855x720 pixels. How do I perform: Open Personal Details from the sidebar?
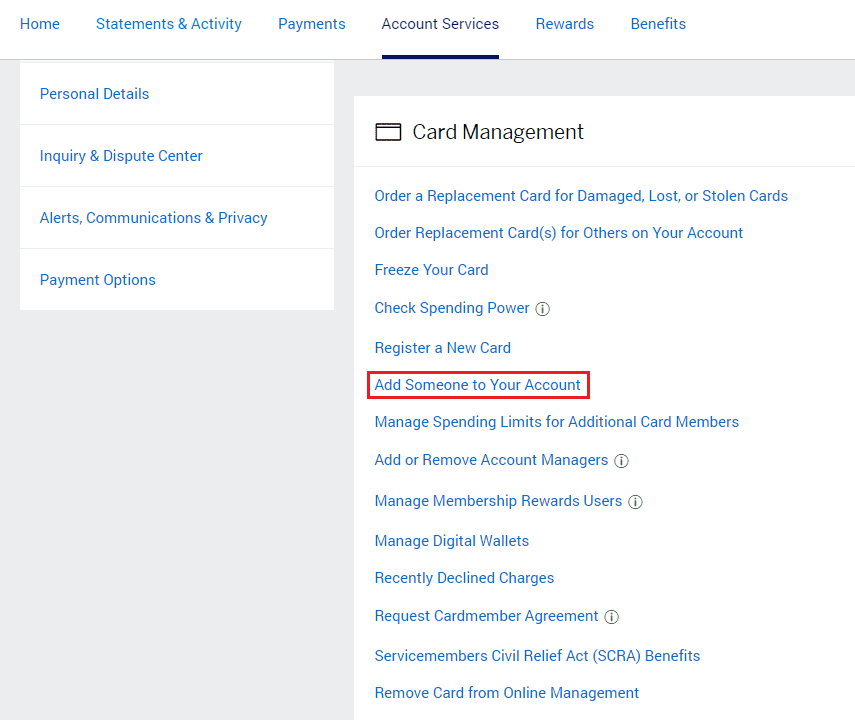tap(94, 93)
